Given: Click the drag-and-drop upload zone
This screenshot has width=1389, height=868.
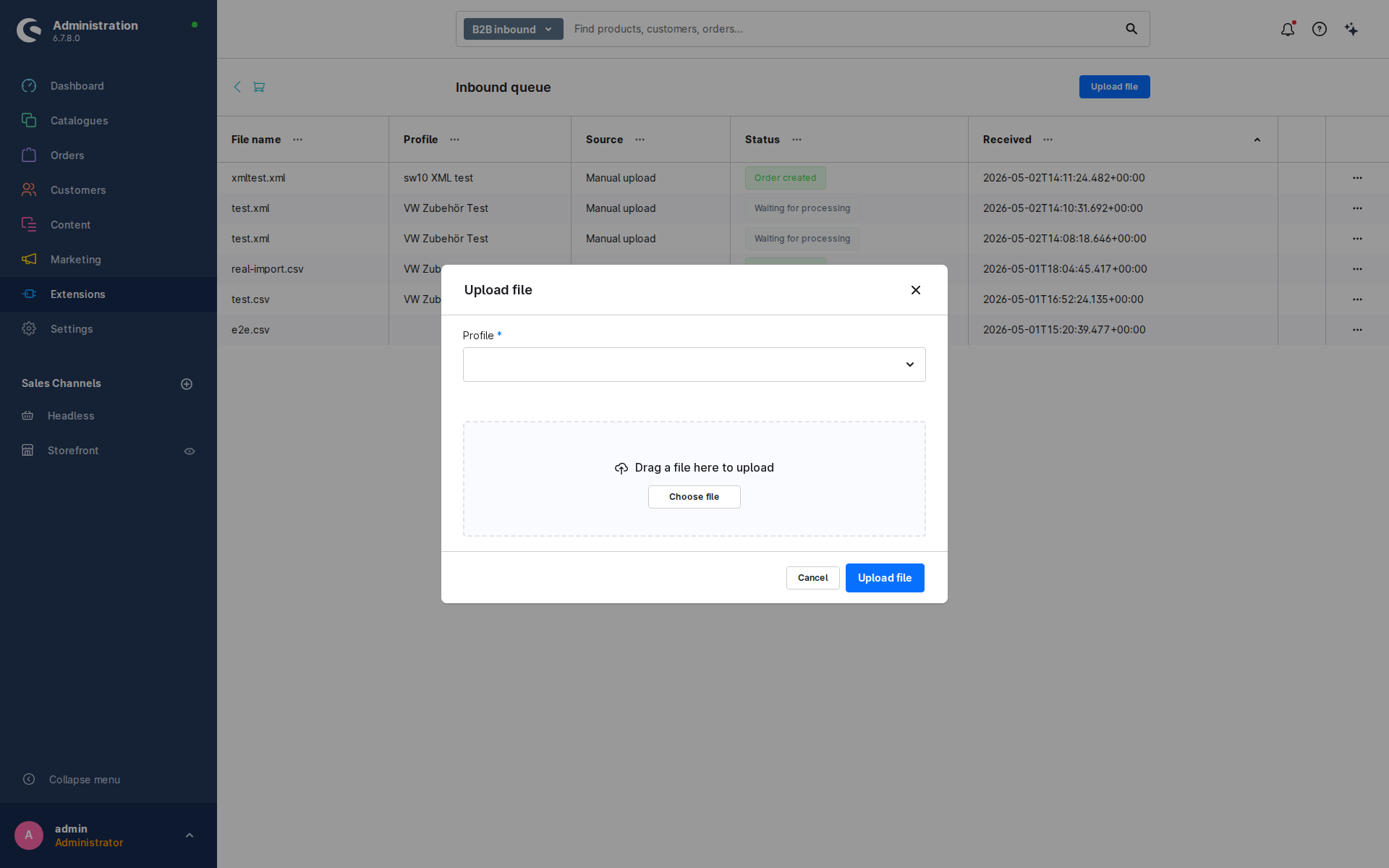Looking at the screenshot, I should [694, 479].
